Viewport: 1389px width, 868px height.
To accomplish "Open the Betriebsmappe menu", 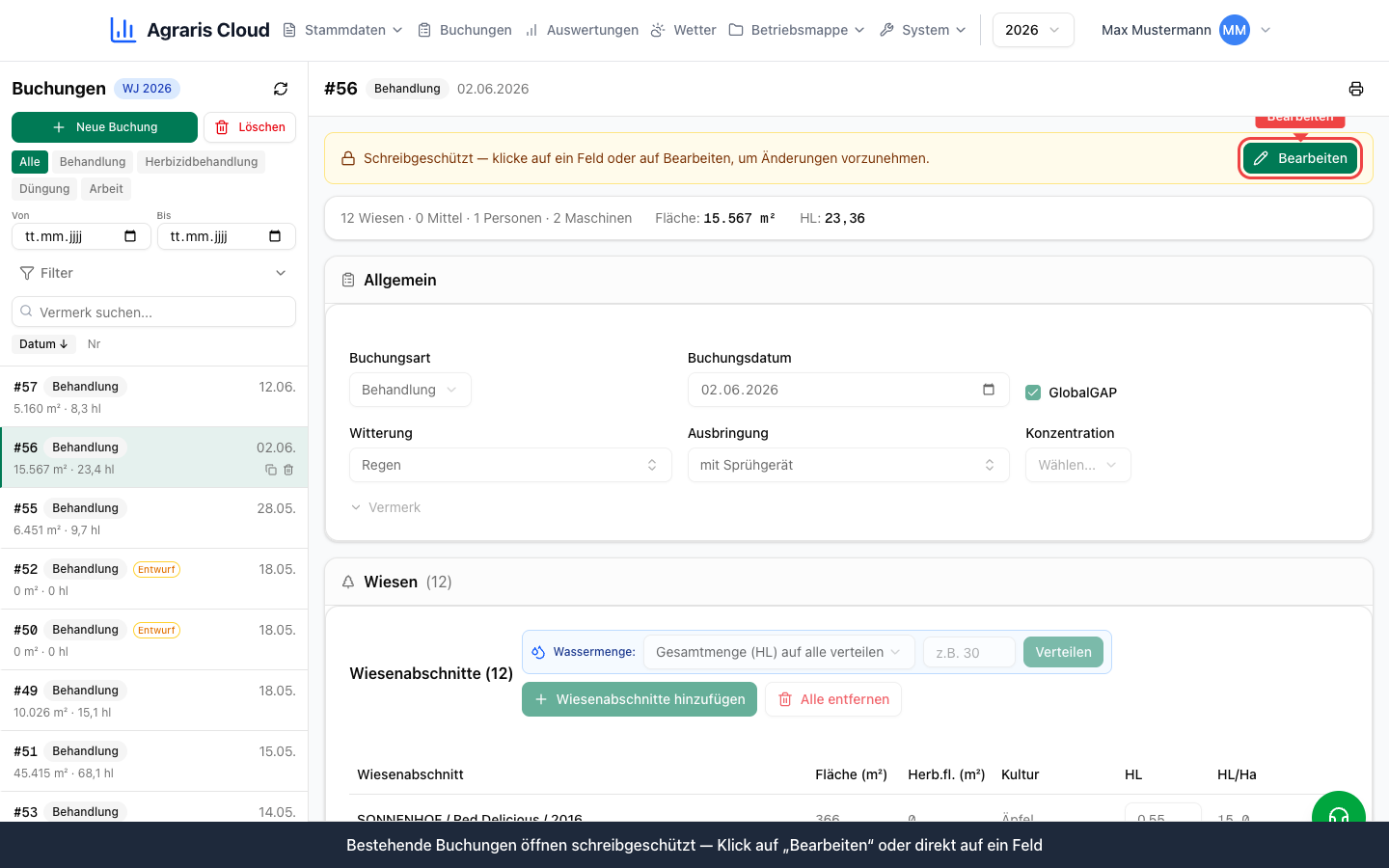I will tap(797, 30).
